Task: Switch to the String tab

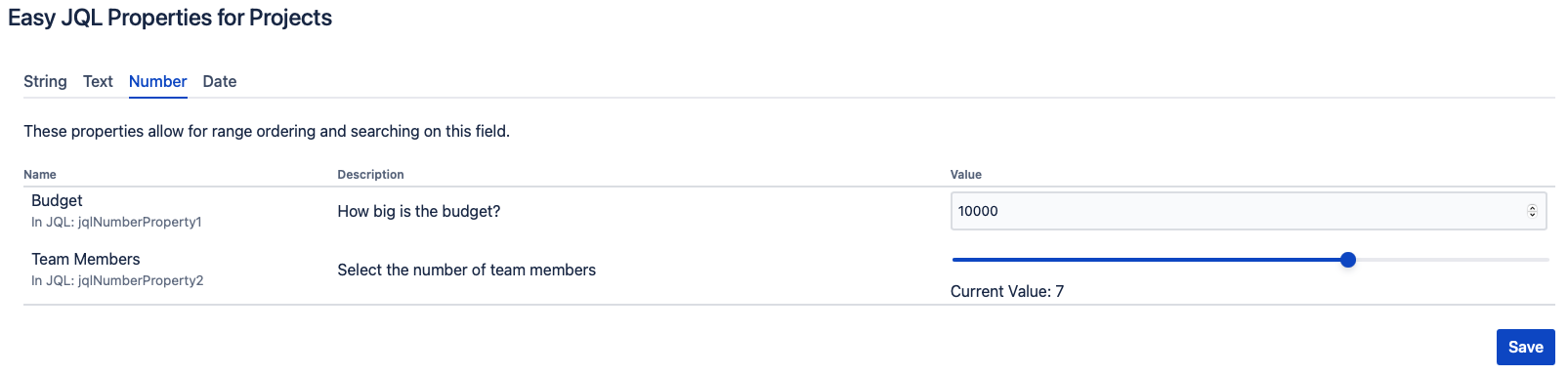Action: tap(45, 82)
